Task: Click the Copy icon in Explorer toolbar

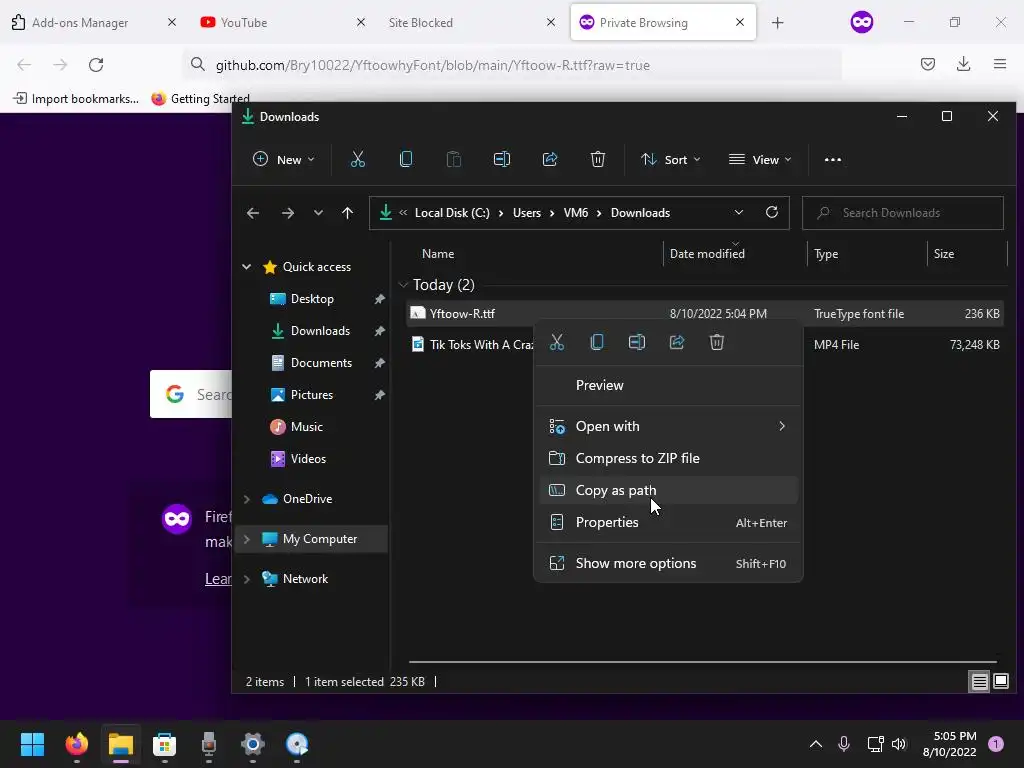Action: (406, 159)
